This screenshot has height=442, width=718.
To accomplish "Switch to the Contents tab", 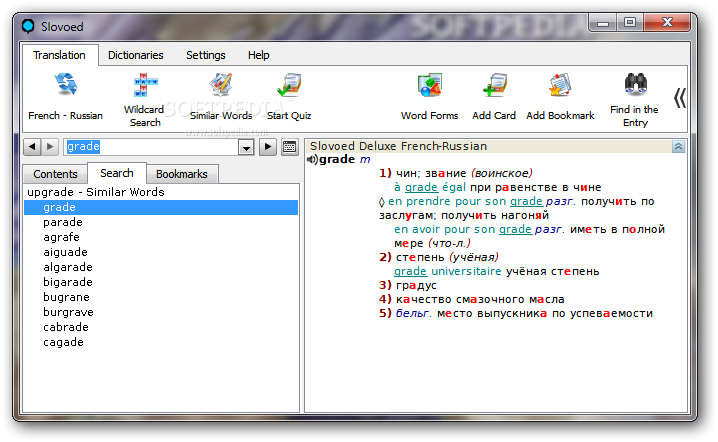I will [55, 174].
